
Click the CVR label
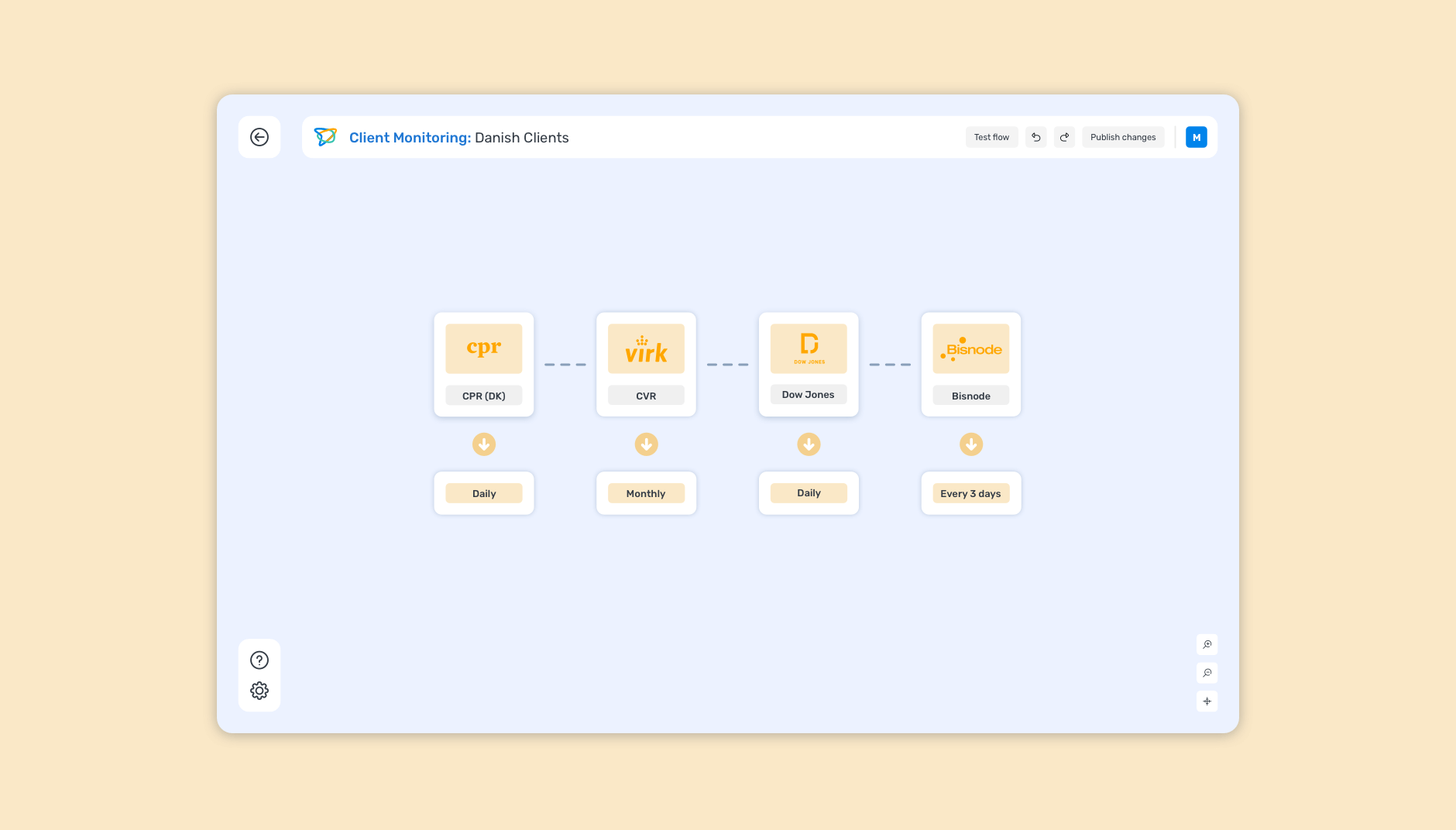click(646, 396)
